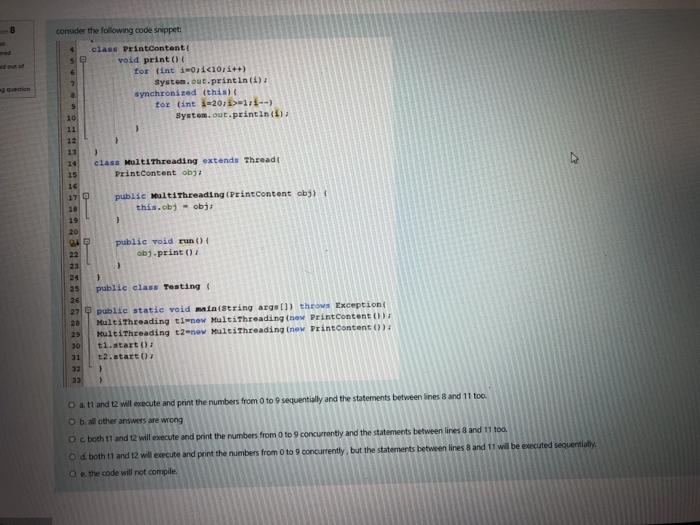Click the question number 8 in sidebar

pos(12,30)
